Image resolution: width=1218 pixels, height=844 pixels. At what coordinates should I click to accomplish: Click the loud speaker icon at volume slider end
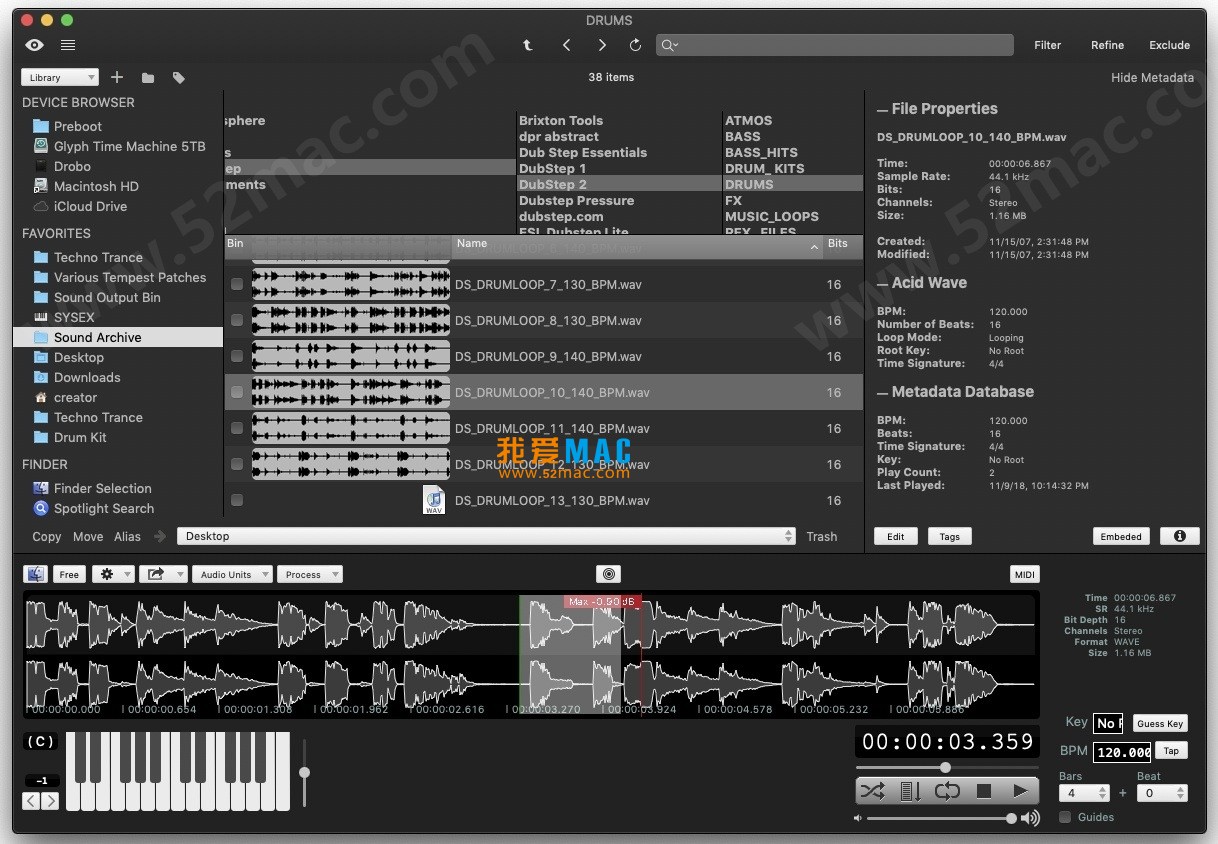[x=1032, y=818]
